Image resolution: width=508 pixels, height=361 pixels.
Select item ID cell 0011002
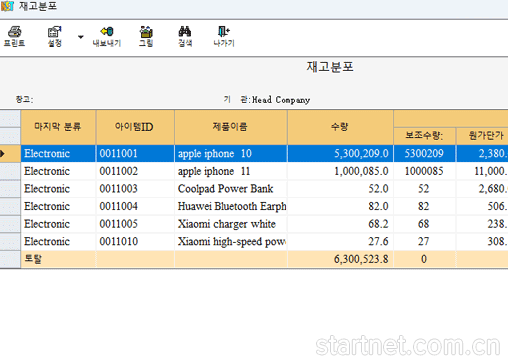[x=135, y=171]
